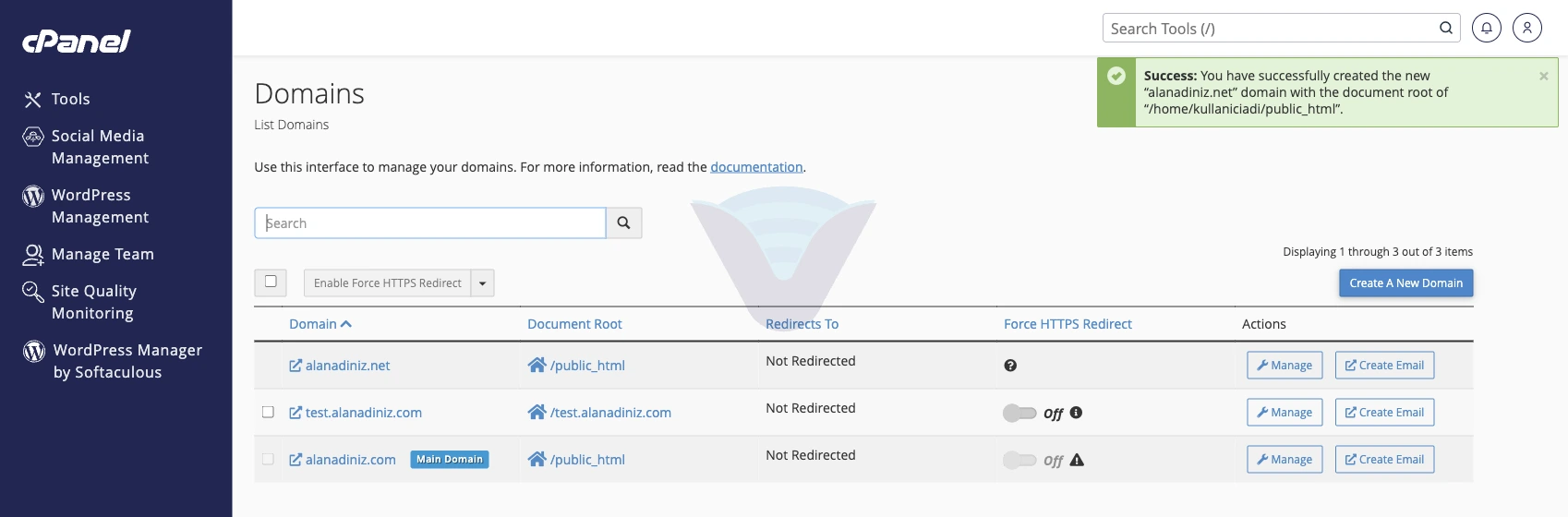Click info icon beside test.alanadiniz.com HTTPS toggle
Screen dimensions: 1568x517
(1076, 413)
